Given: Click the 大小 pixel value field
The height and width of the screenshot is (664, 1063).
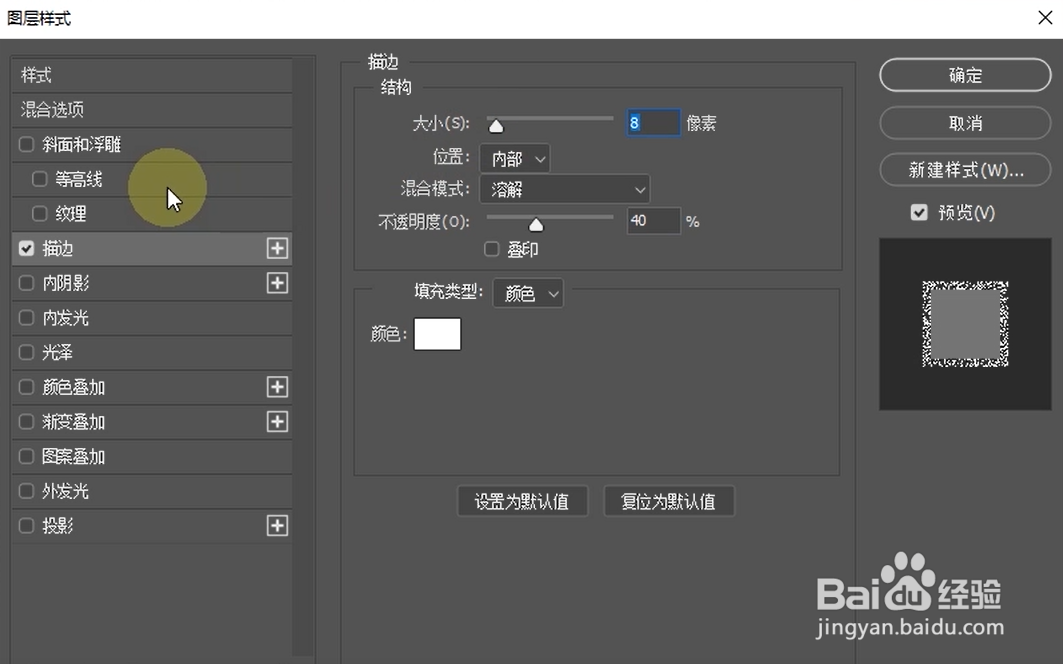Looking at the screenshot, I should [x=654, y=123].
